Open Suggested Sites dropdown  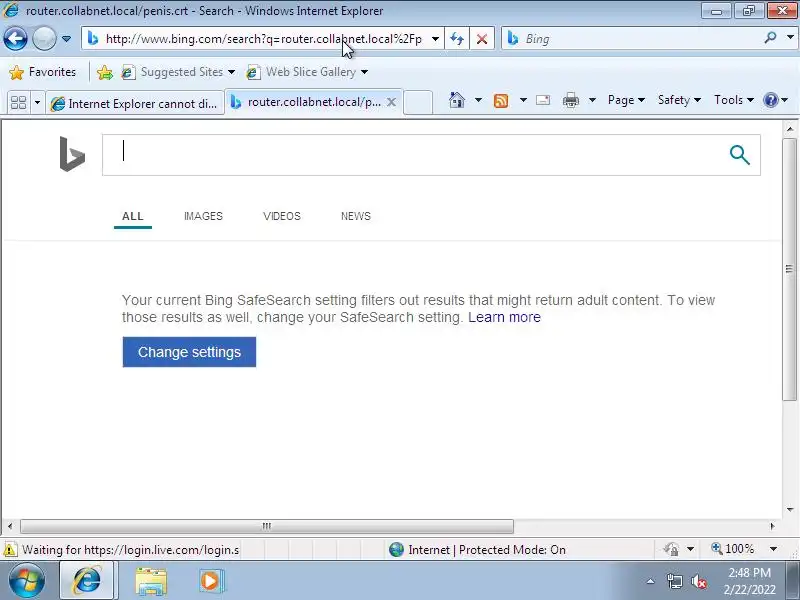click(178, 72)
